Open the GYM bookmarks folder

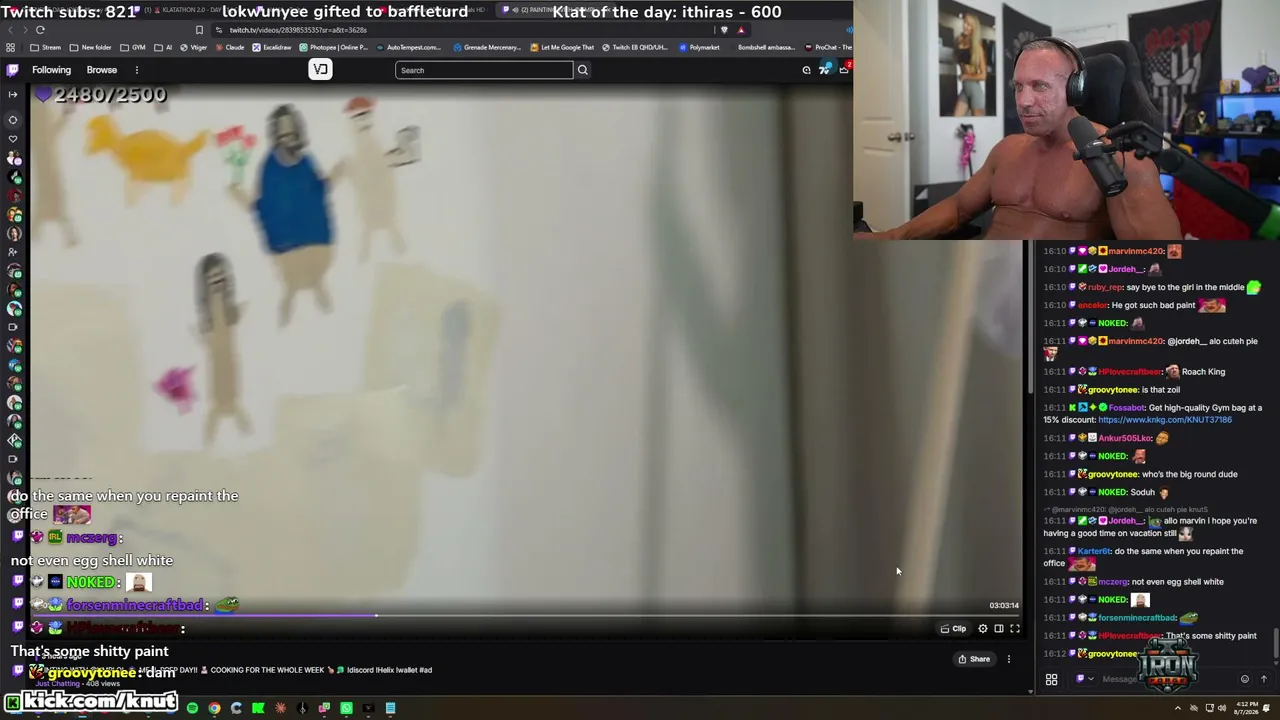pos(133,47)
